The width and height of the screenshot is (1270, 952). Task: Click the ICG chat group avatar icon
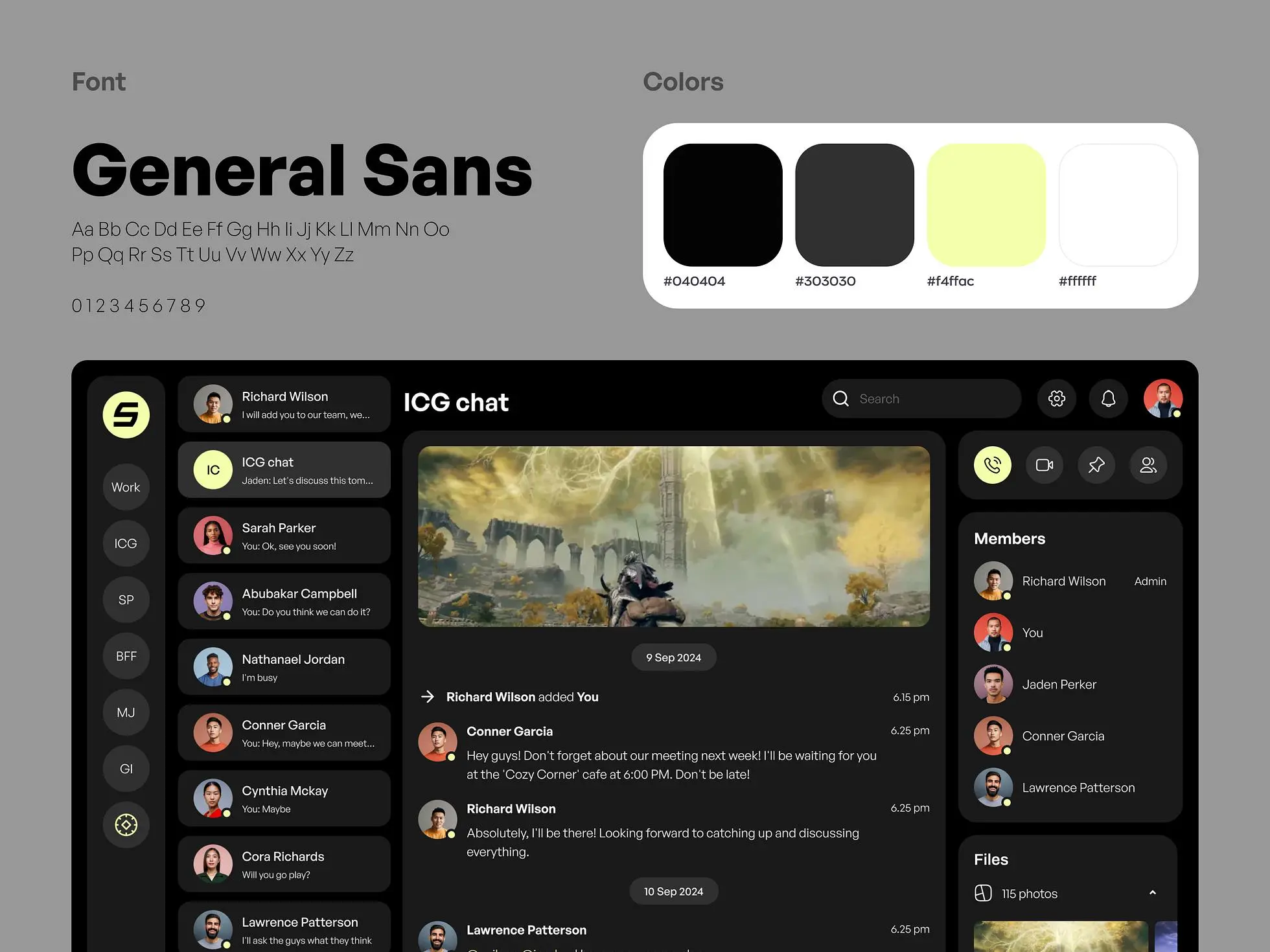click(211, 471)
